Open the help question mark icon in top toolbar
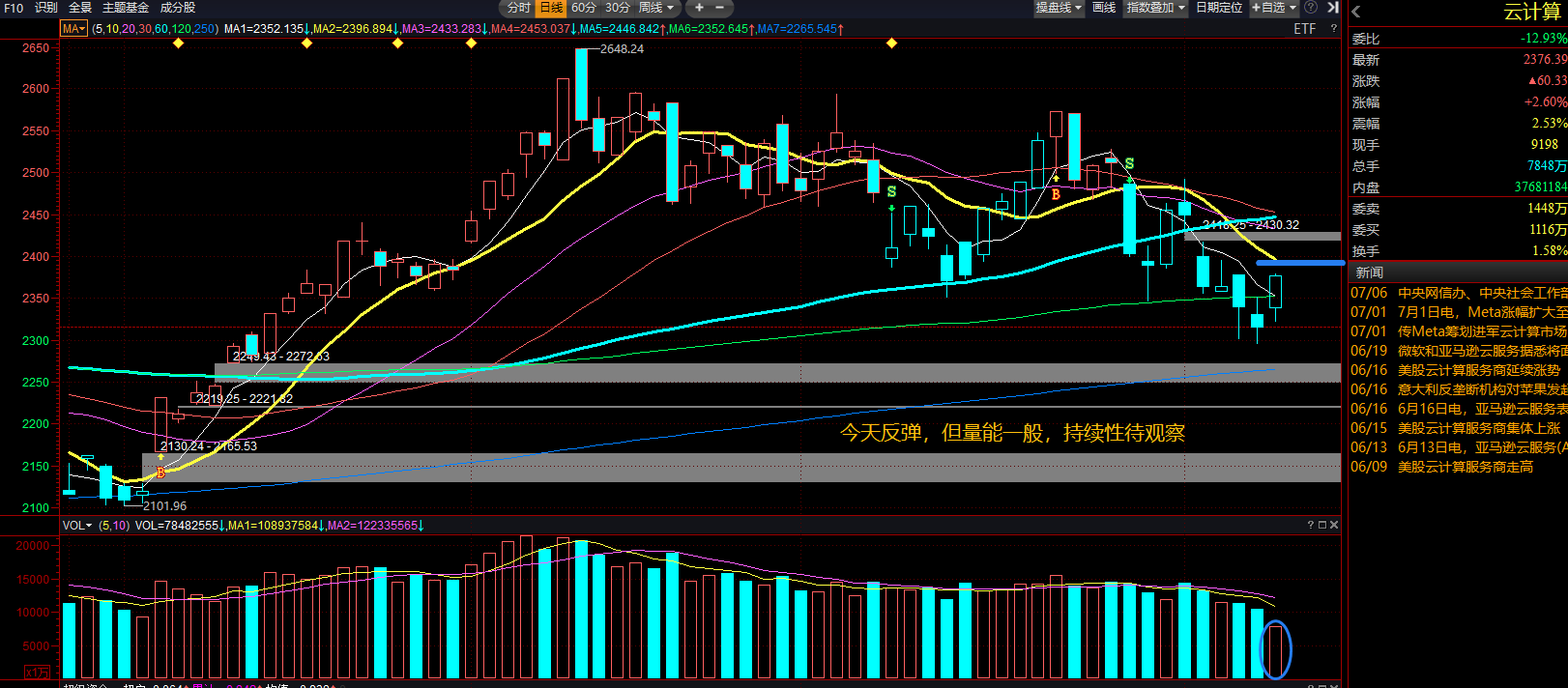Viewport: 1568px width, 688px height. coord(1311,8)
